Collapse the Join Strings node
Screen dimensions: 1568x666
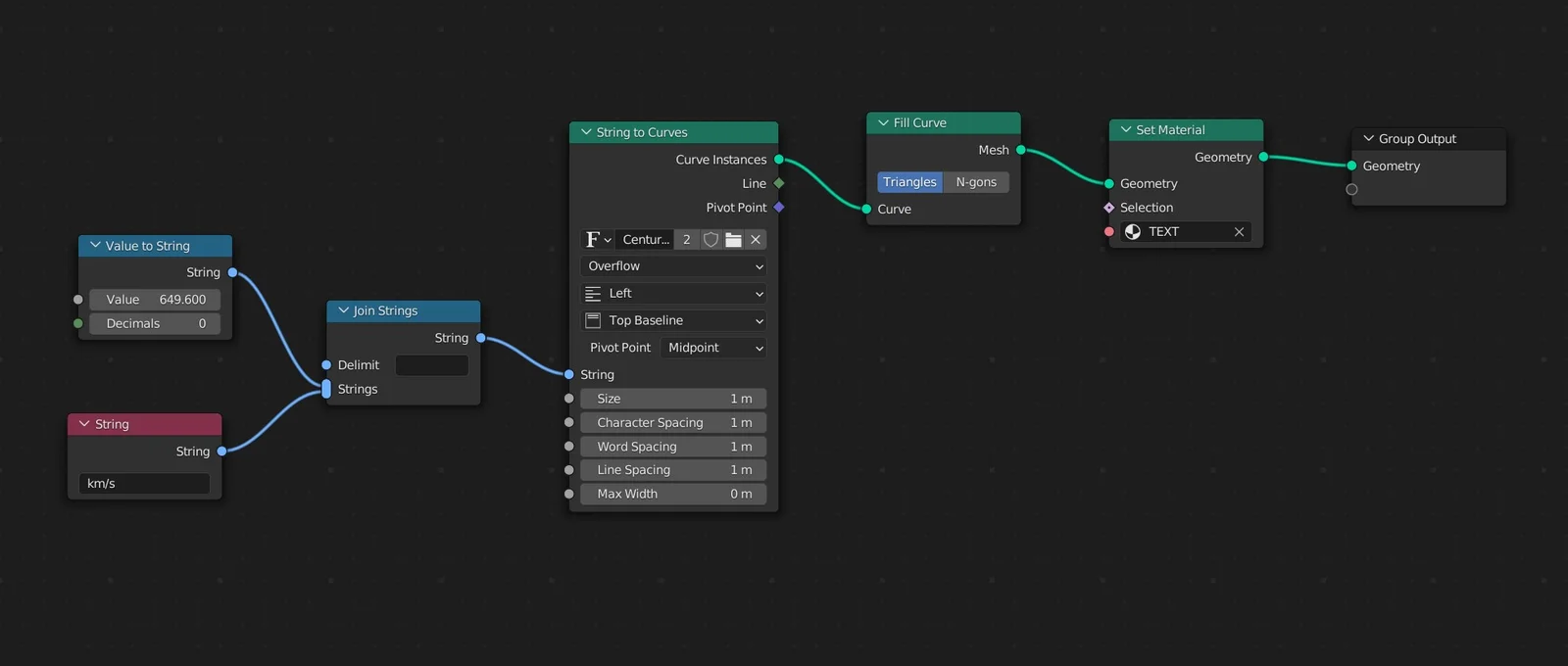click(x=343, y=310)
